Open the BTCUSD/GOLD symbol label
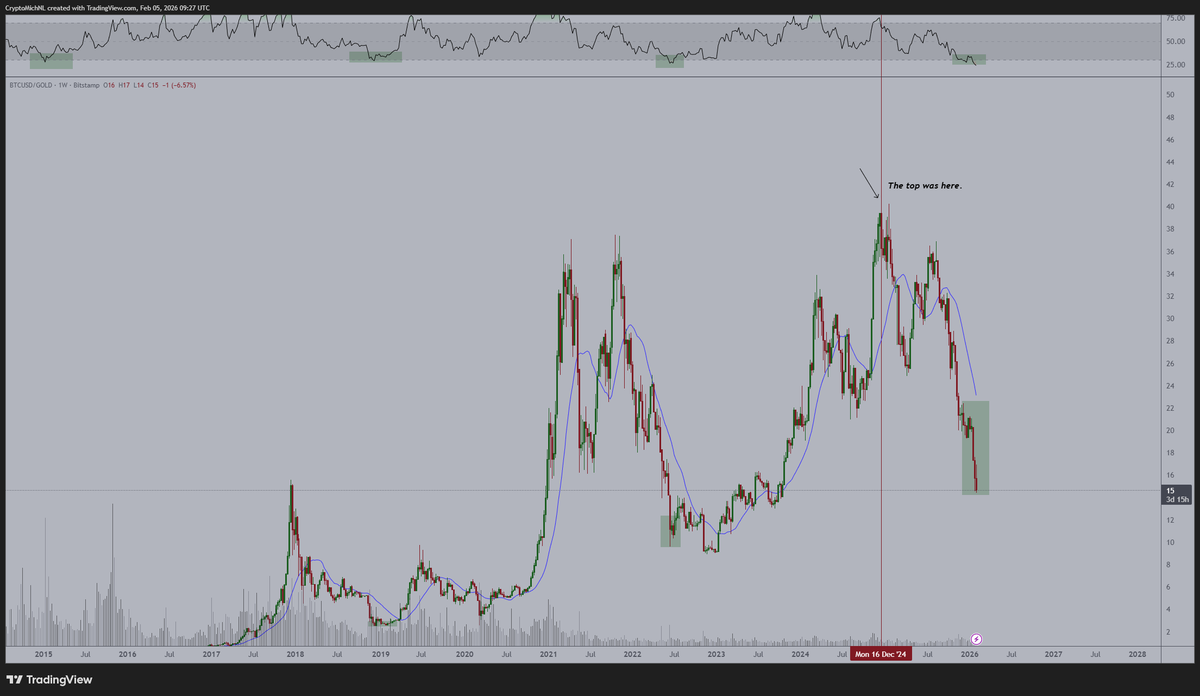Image resolution: width=1200 pixels, height=696 pixels. [29, 85]
